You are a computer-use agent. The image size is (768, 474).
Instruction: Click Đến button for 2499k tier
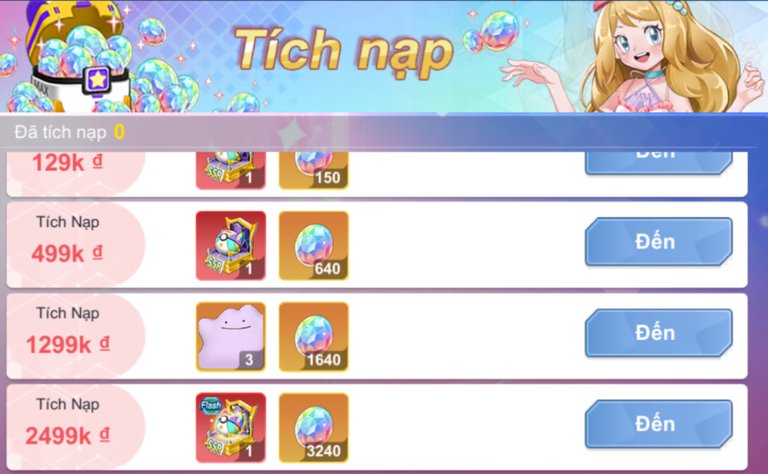(659, 424)
